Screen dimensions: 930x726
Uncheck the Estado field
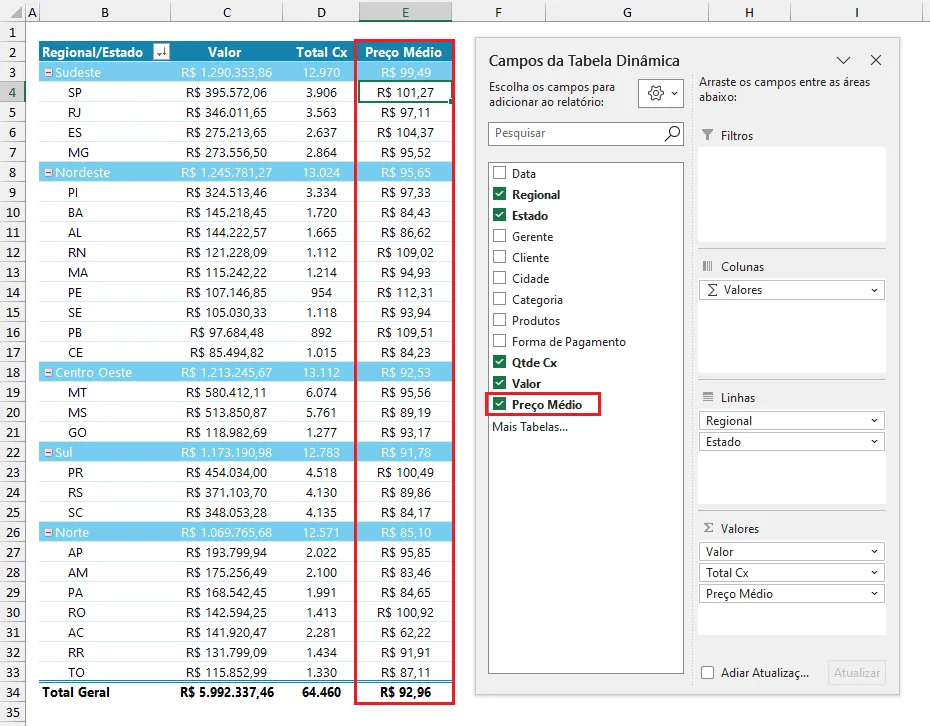[x=499, y=215]
